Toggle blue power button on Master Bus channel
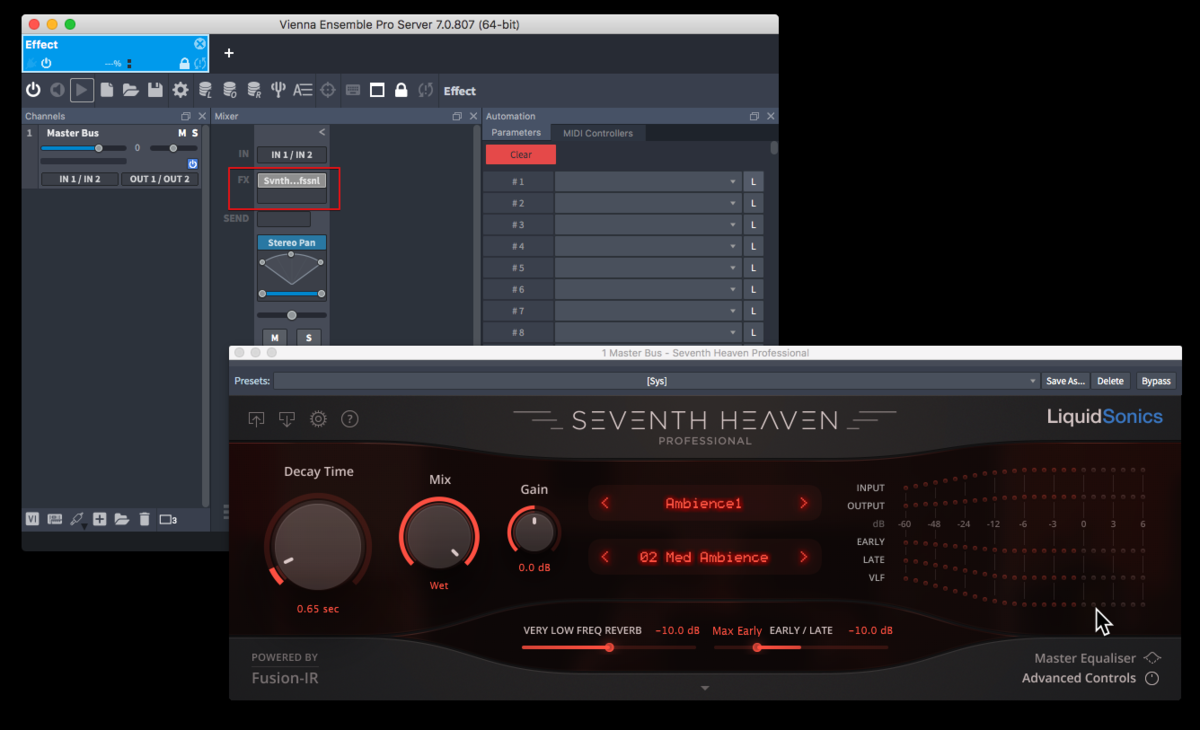1200x730 pixels. point(192,163)
